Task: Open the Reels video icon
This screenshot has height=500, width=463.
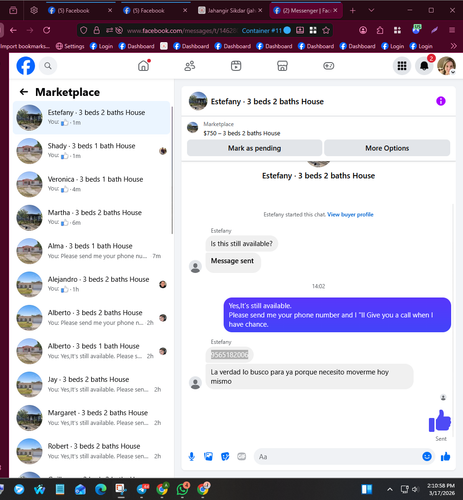Action: [236, 66]
